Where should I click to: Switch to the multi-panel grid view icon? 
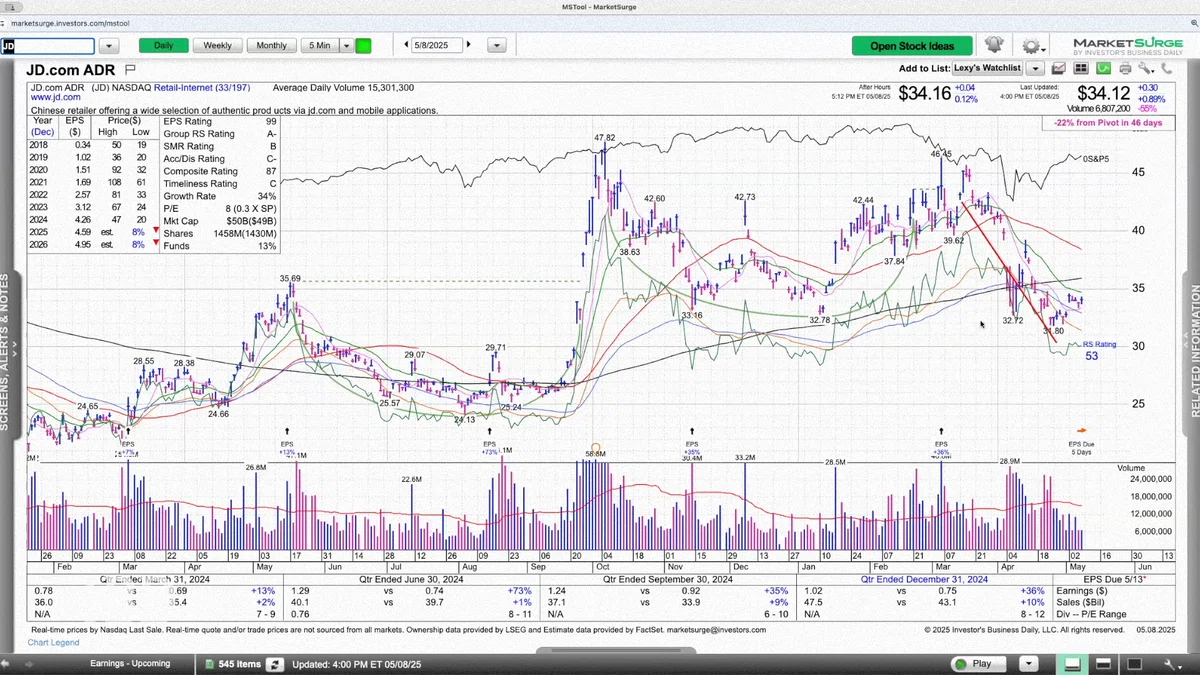(x=1081, y=68)
